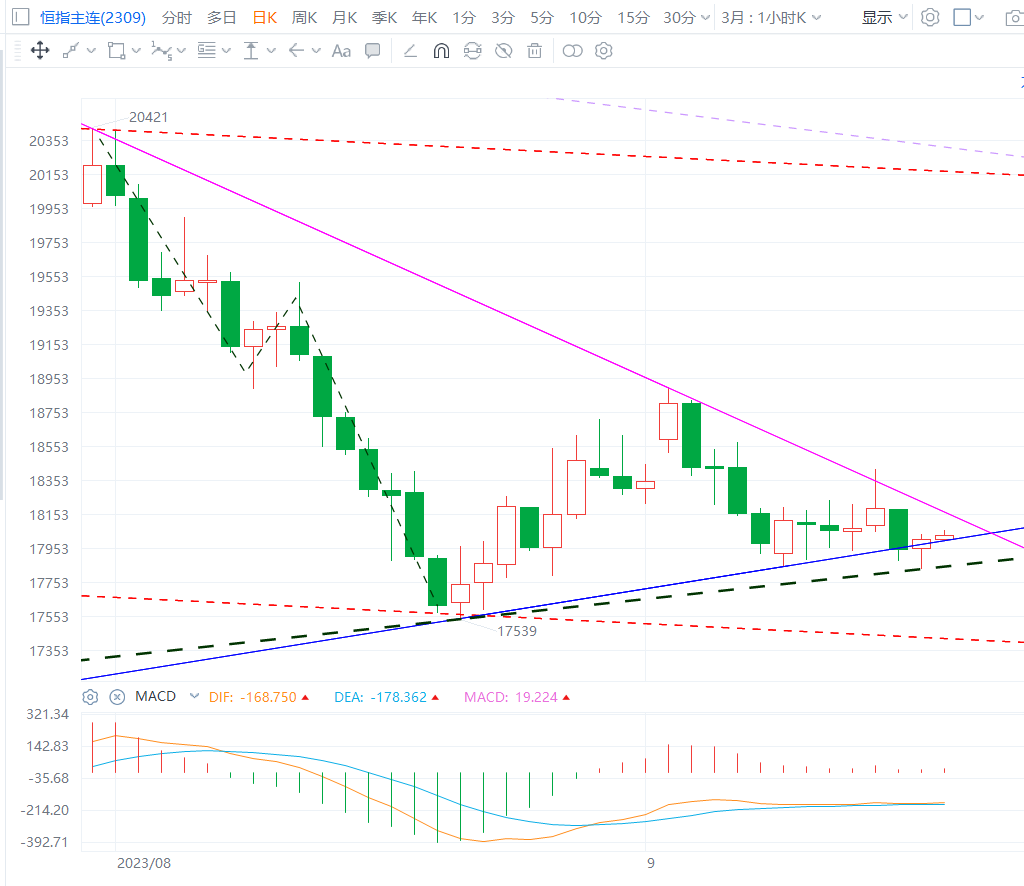Select the 日K daily candlestick period
Screen dimensions: 1024x886
(264, 18)
